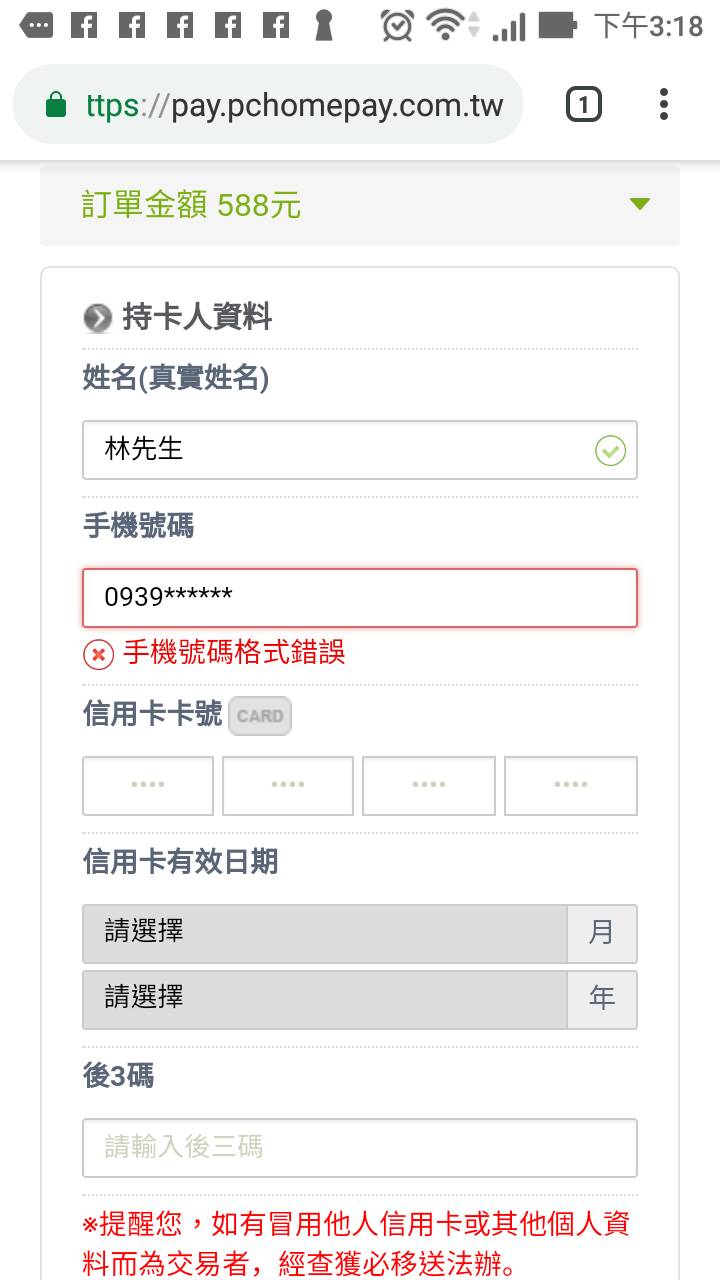Tap the red error icon under phone number
The width and height of the screenshot is (720, 1280).
[98, 655]
